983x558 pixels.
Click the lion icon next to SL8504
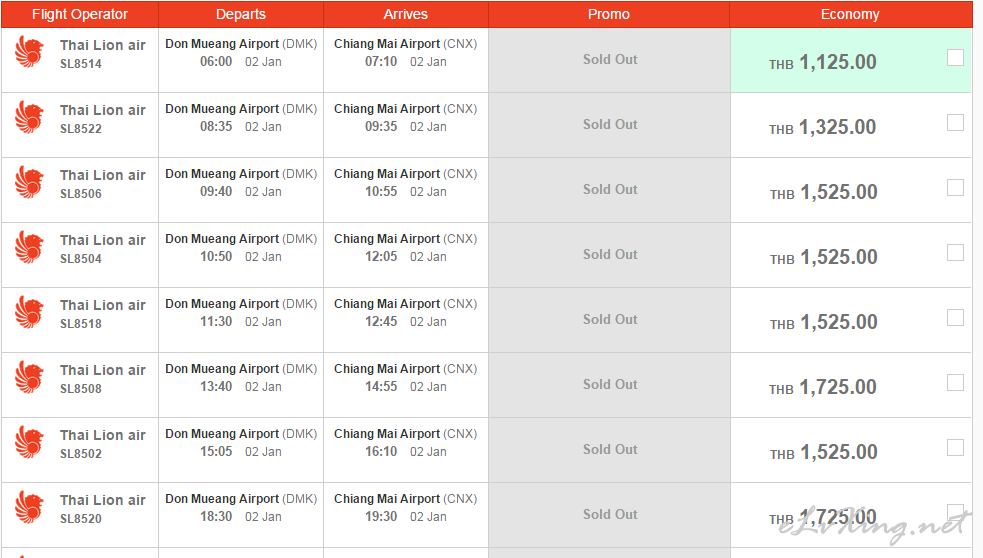(x=30, y=247)
